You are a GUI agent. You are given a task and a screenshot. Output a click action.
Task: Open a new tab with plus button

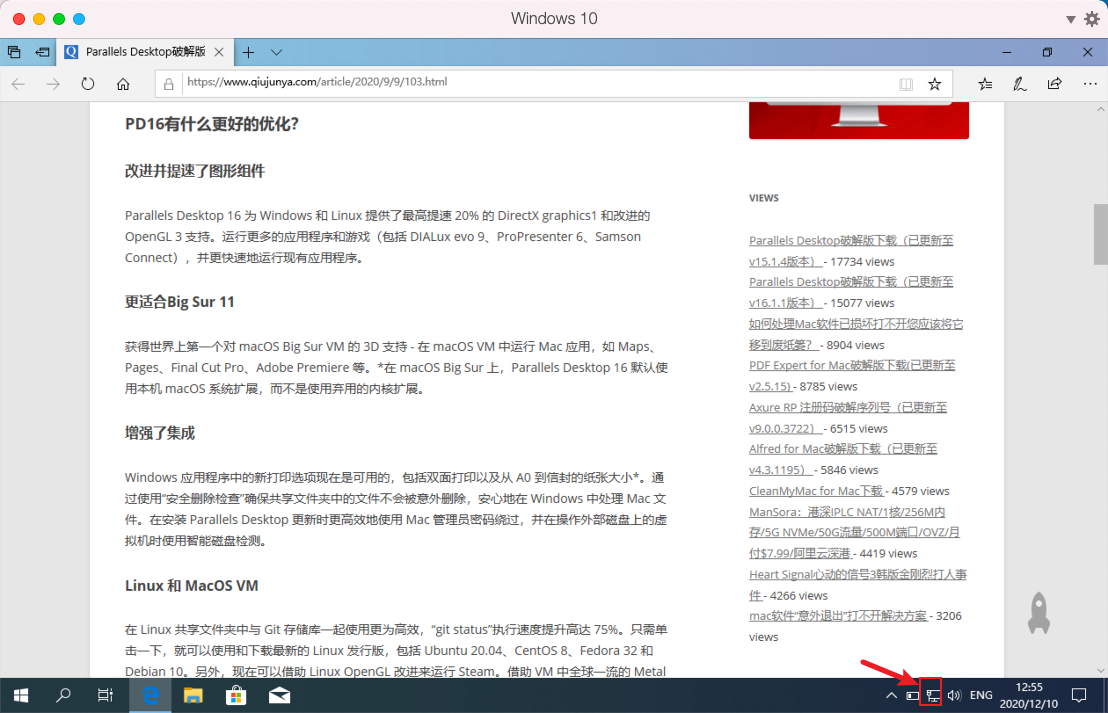coord(248,52)
